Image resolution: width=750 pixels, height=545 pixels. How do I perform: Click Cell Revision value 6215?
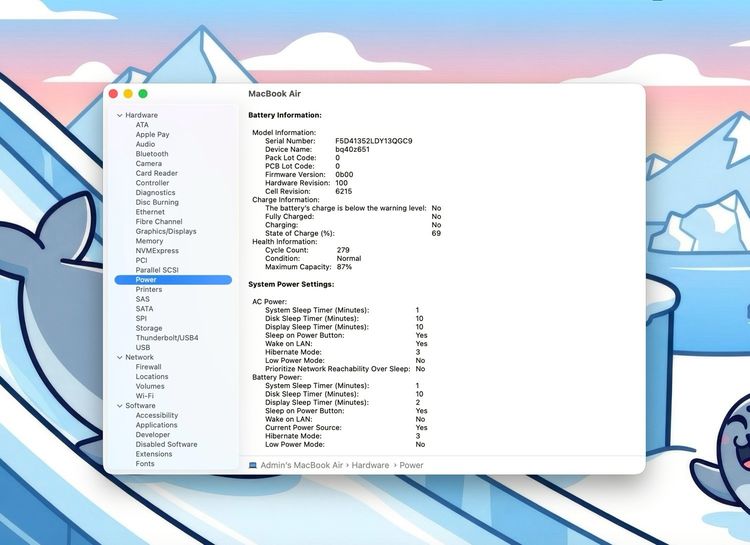343,191
